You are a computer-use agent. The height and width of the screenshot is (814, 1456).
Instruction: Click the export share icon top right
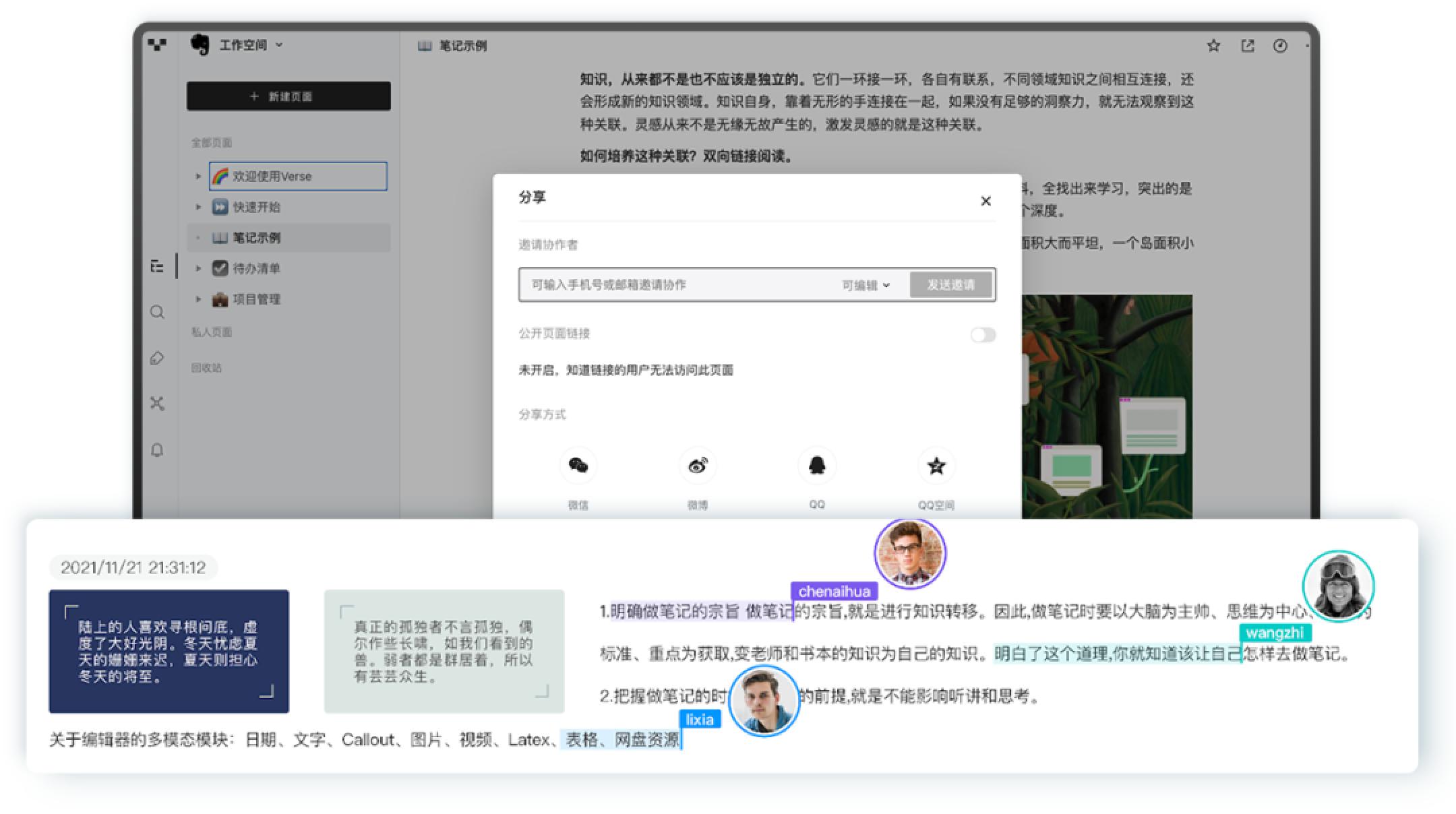point(1247,46)
